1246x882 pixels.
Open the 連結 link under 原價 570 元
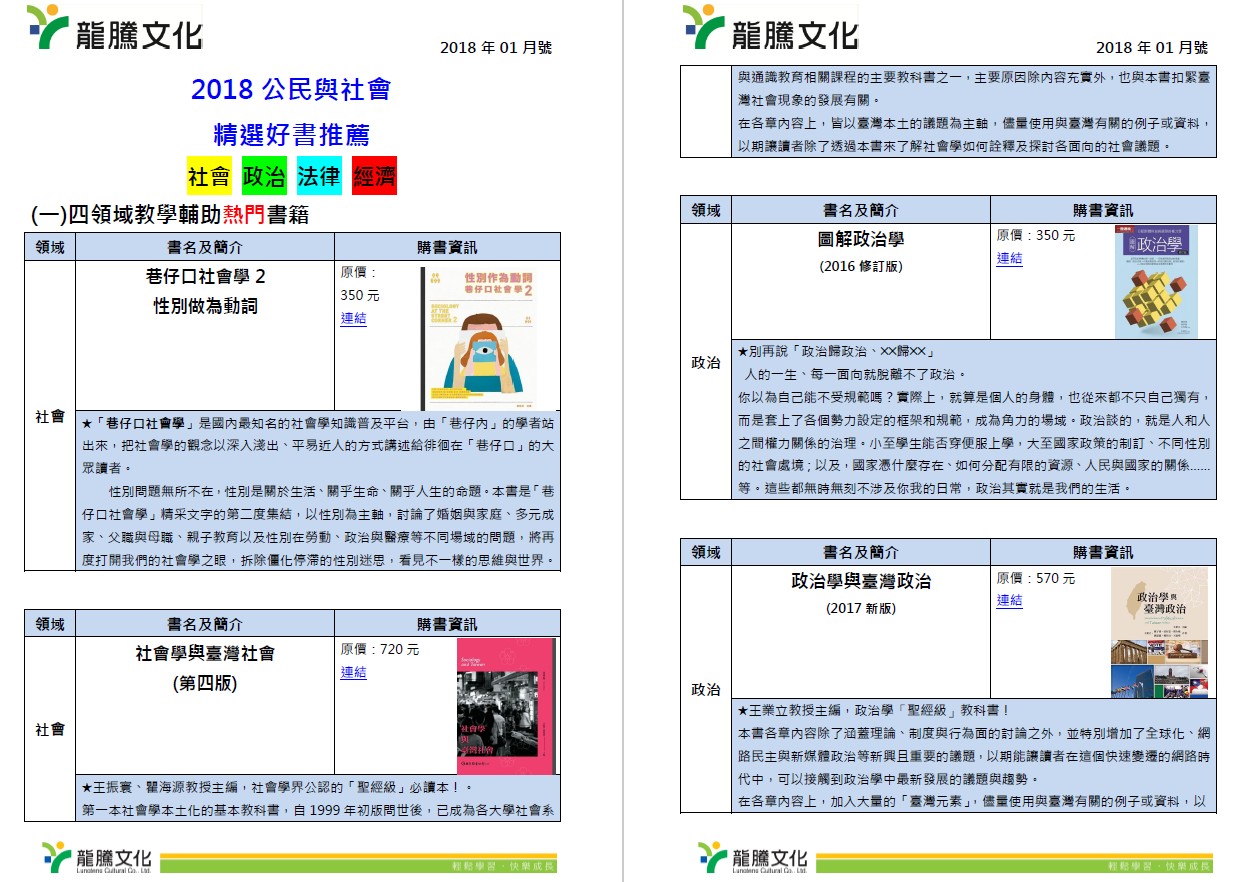[x=1009, y=601]
